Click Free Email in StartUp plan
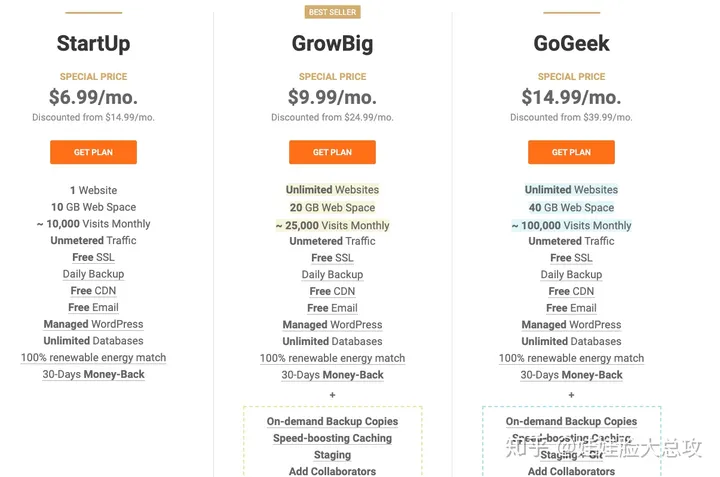Screen dimensions: 720x477 click(x=93, y=308)
